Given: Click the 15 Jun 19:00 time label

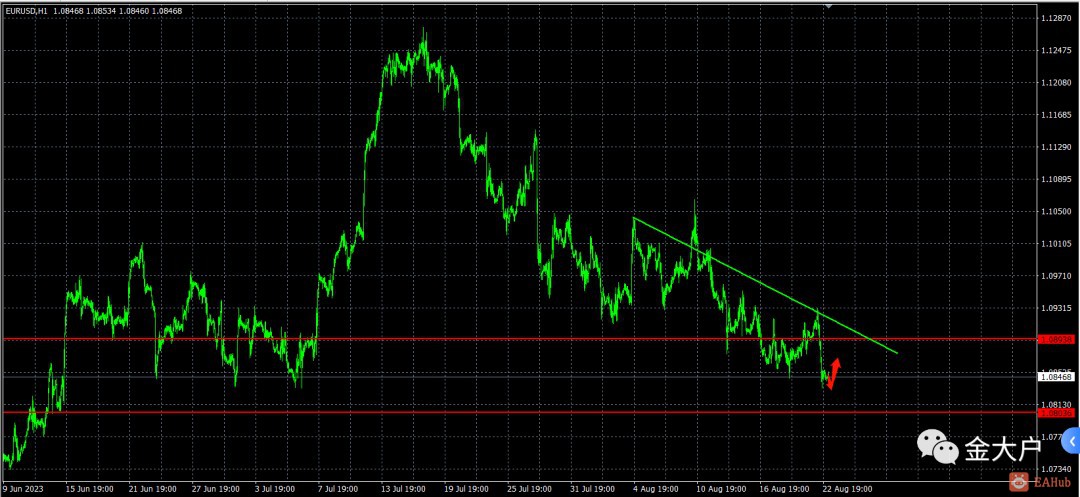Looking at the screenshot, I should pyautogui.click(x=90, y=489).
